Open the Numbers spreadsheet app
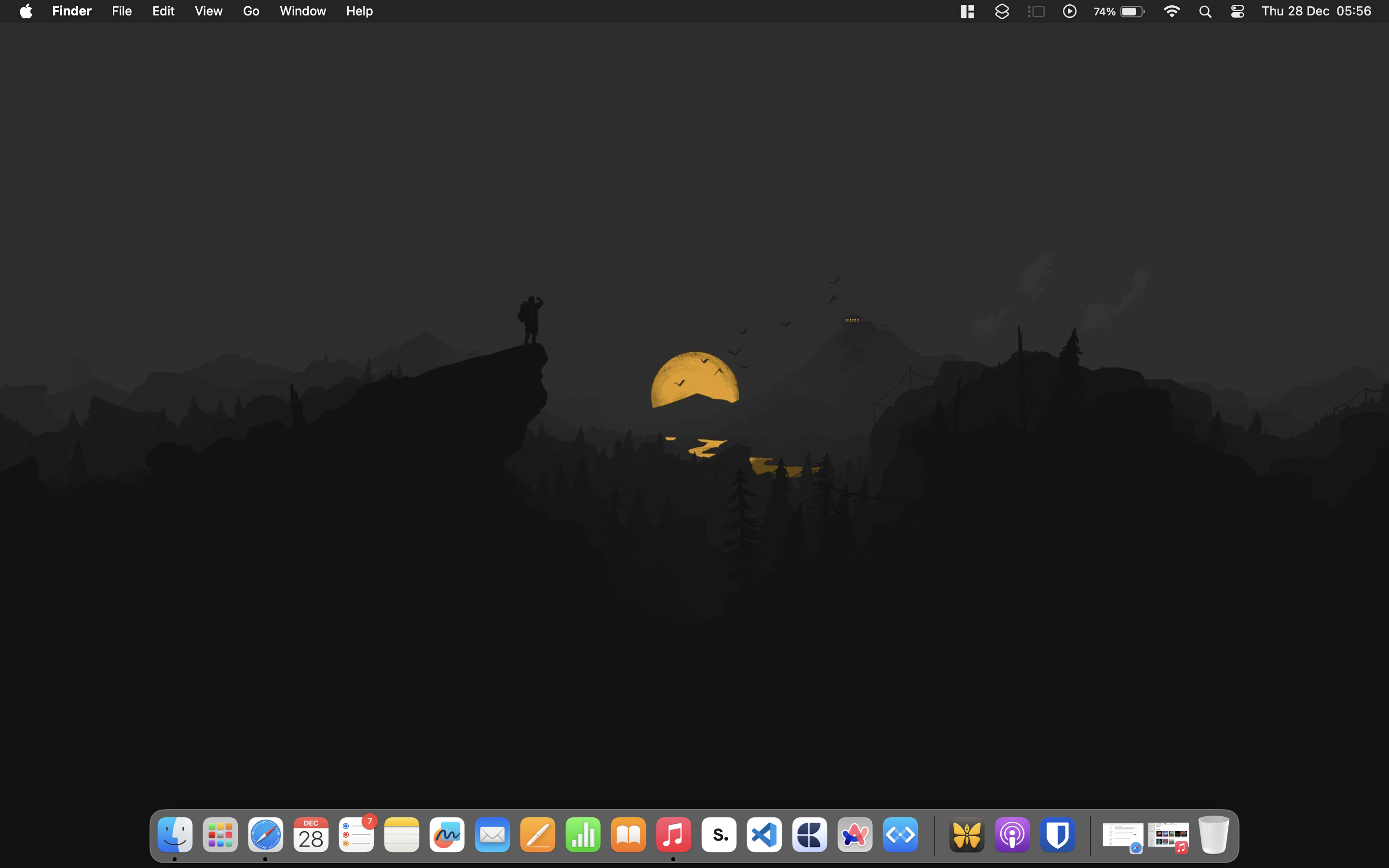Viewport: 1389px width, 868px height. (x=583, y=835)
